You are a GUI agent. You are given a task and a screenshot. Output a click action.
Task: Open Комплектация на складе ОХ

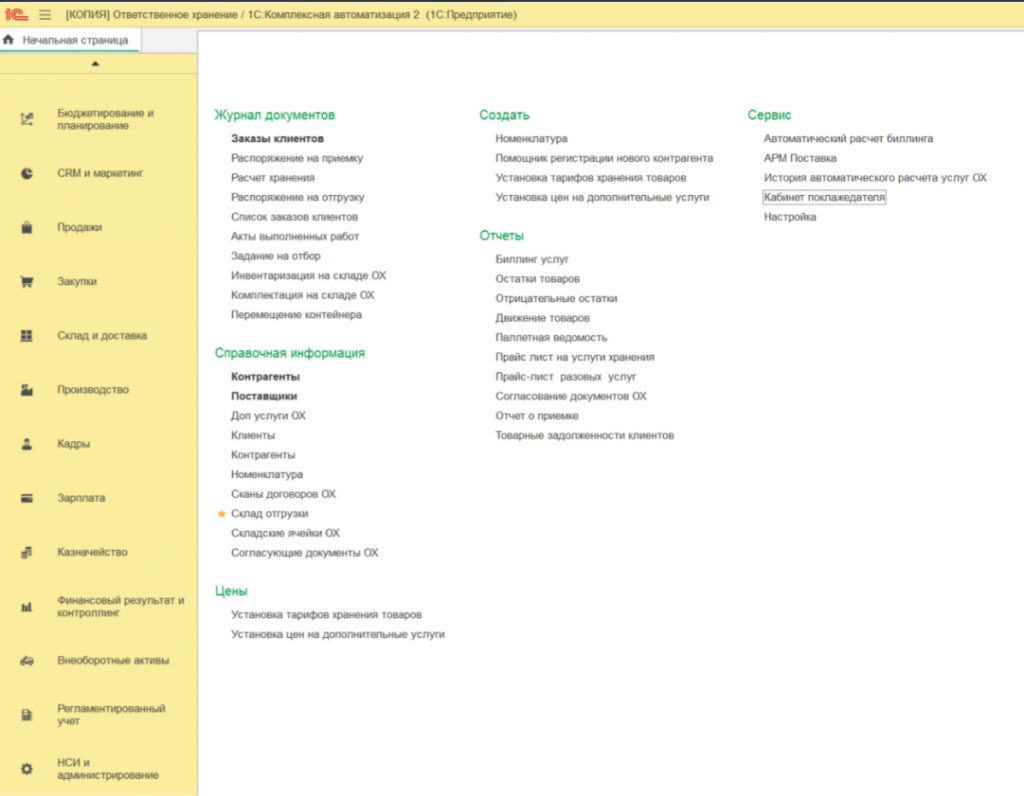pos(303,296)
